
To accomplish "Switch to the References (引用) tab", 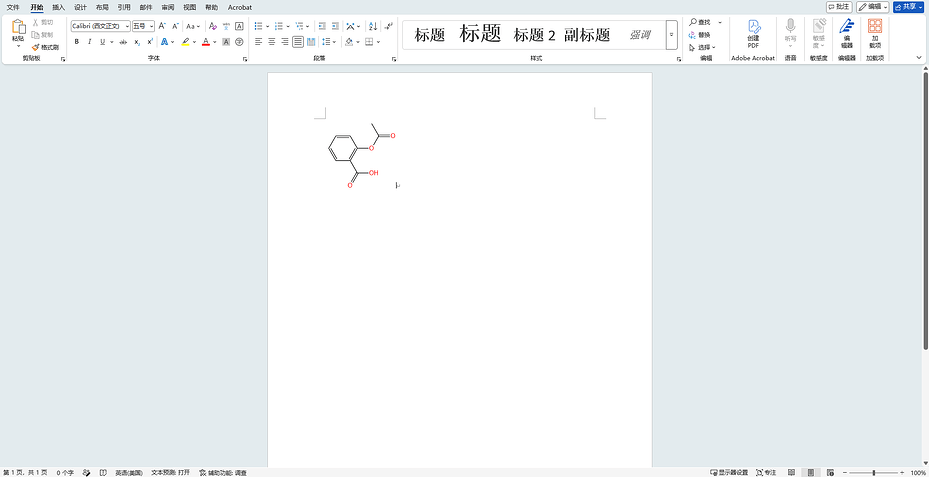I will pyautogui.click(x=124, y=7).
